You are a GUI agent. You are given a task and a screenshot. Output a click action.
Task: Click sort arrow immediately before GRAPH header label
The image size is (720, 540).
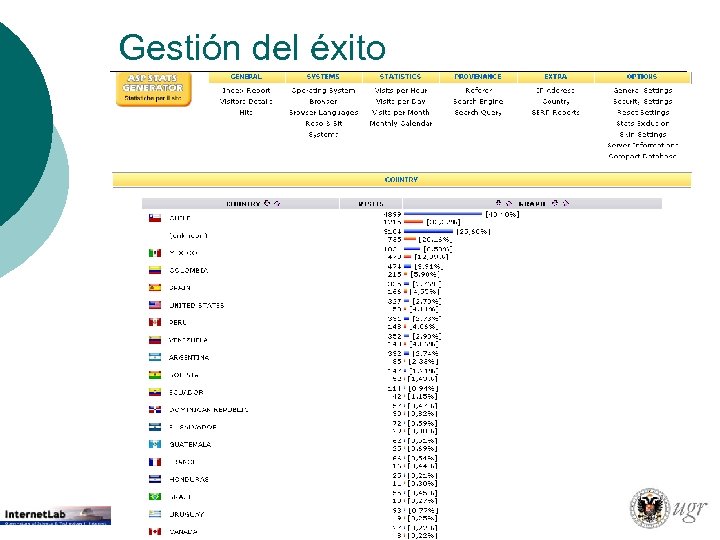click(509, 203)
